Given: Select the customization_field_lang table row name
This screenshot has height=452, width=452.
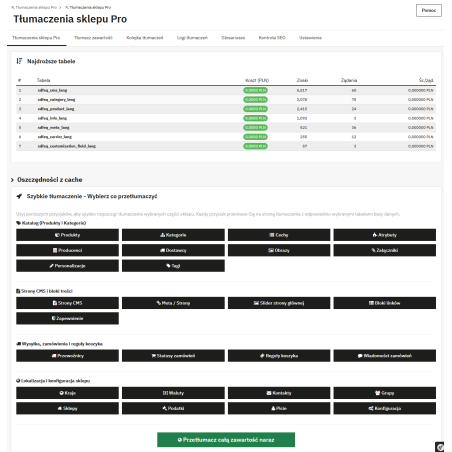Looking at the screenshot, I should [x=67, y=146].
